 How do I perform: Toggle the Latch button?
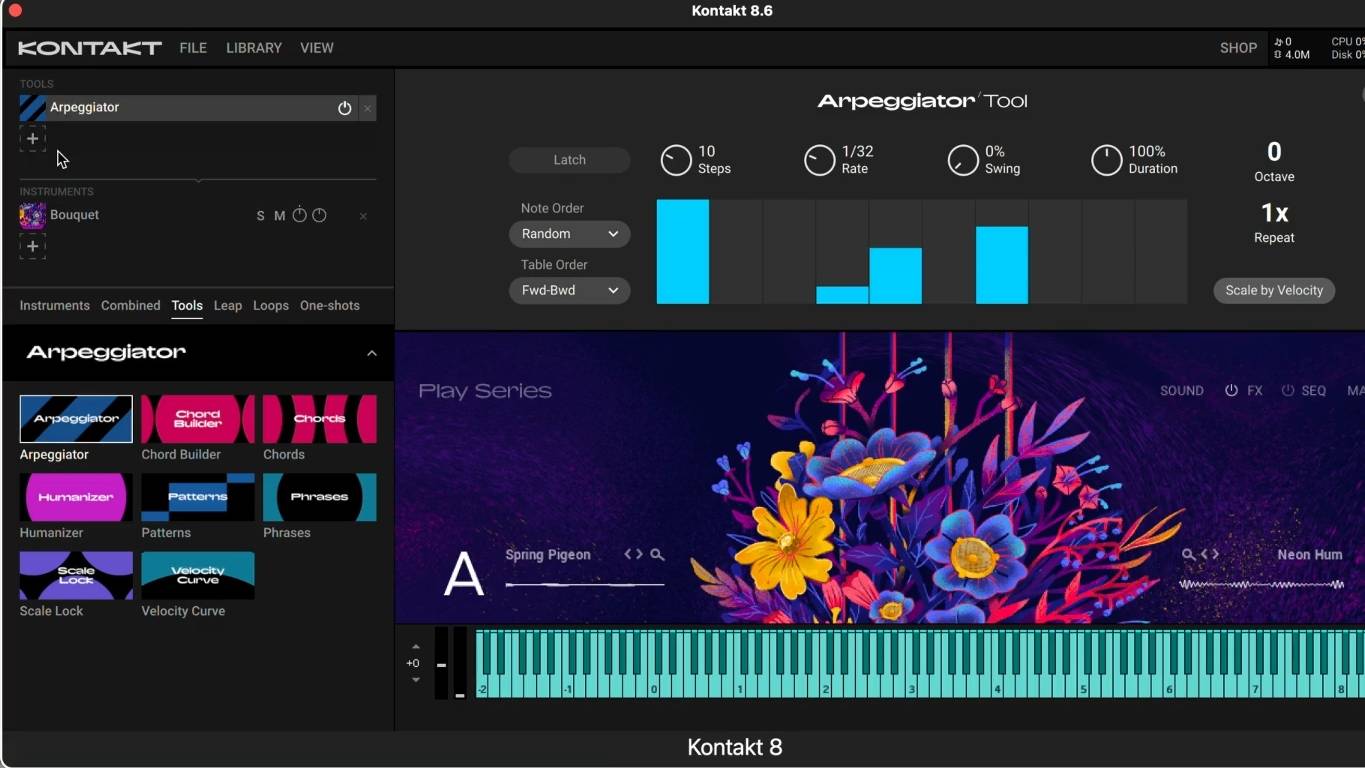point(570,160)
